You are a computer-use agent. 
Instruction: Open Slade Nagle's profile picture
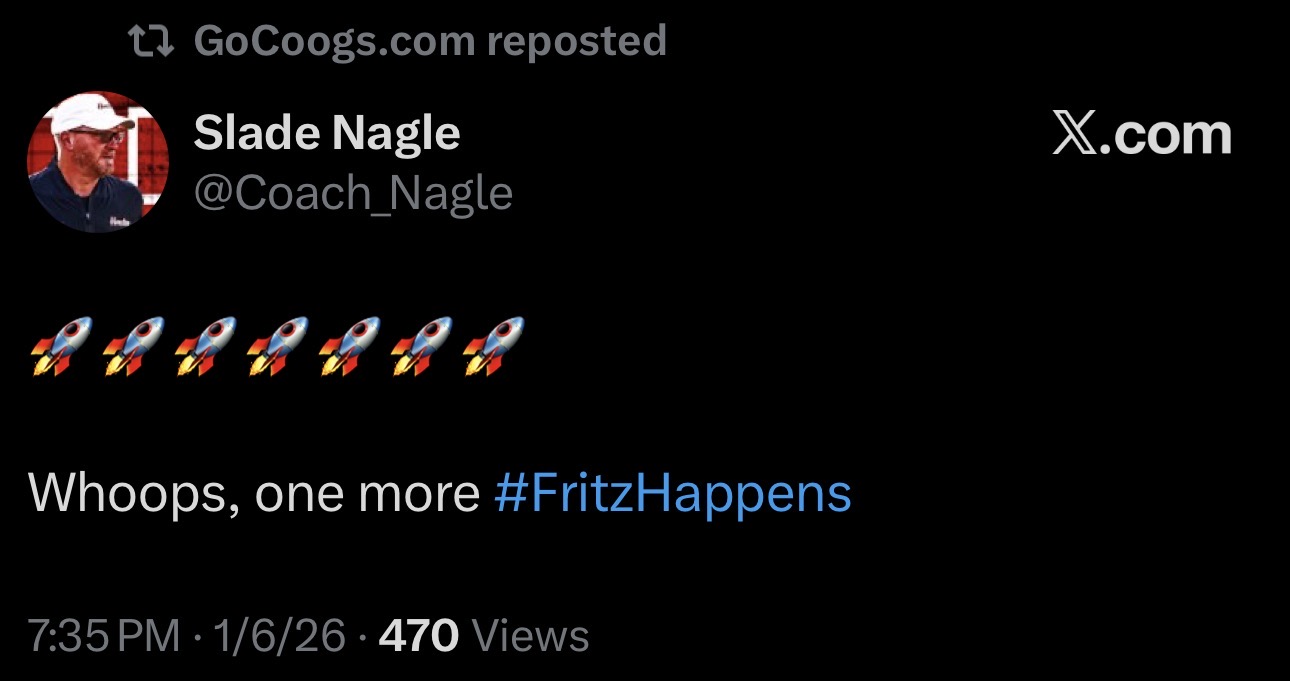[x=97, y=162]
